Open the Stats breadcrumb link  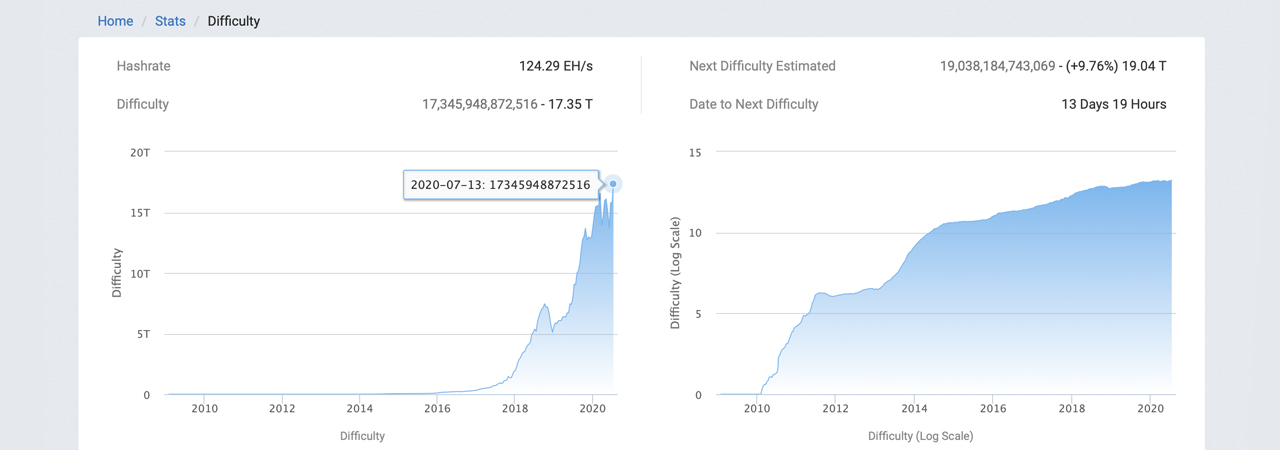[x=170, y=21]
